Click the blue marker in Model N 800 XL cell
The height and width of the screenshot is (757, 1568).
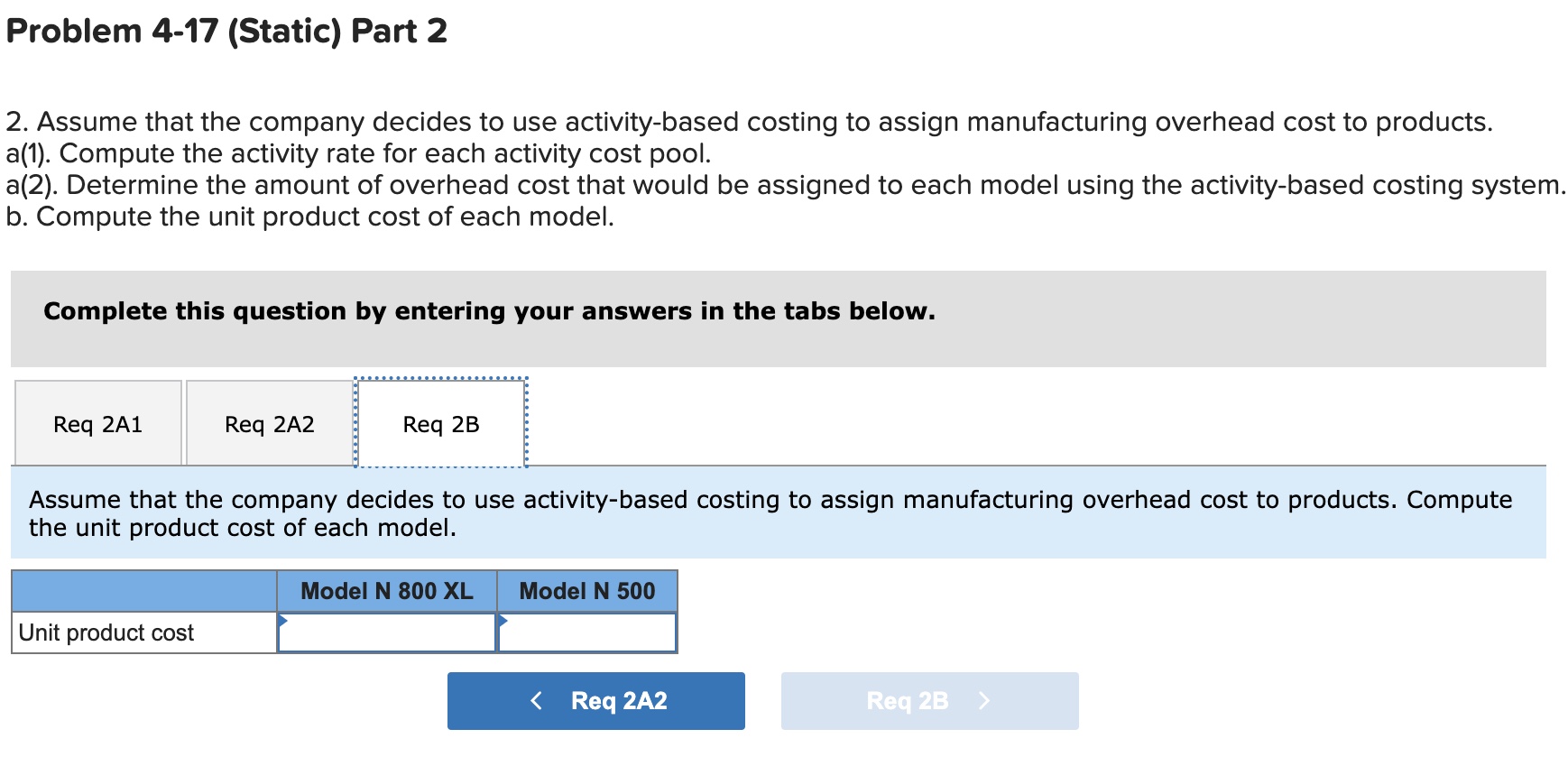point(284,621)
